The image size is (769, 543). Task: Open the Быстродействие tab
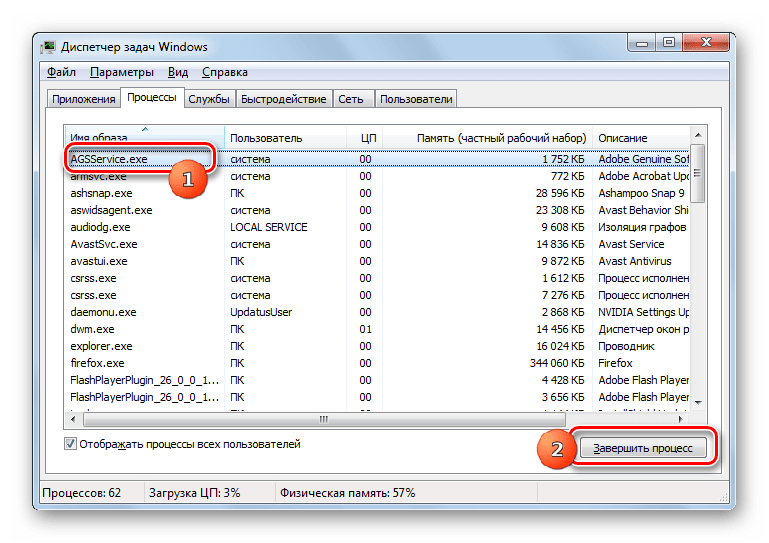pyautogui.click(x=283, y=99)
